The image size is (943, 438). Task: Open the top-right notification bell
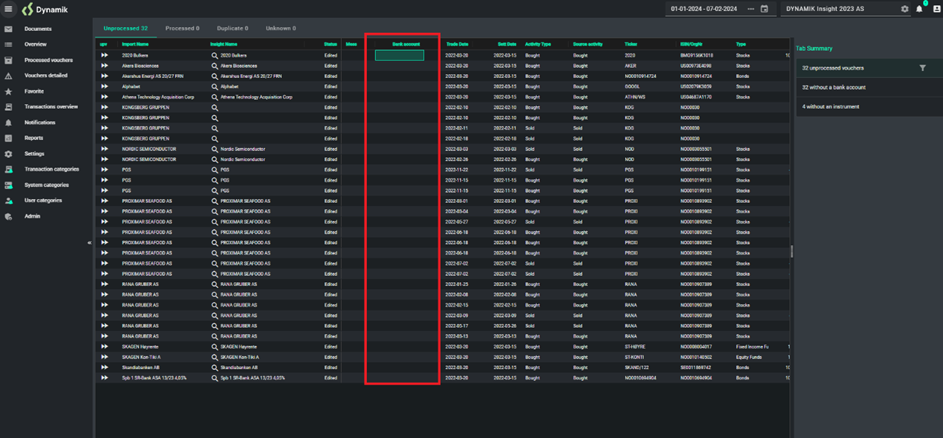pos(920,9)
